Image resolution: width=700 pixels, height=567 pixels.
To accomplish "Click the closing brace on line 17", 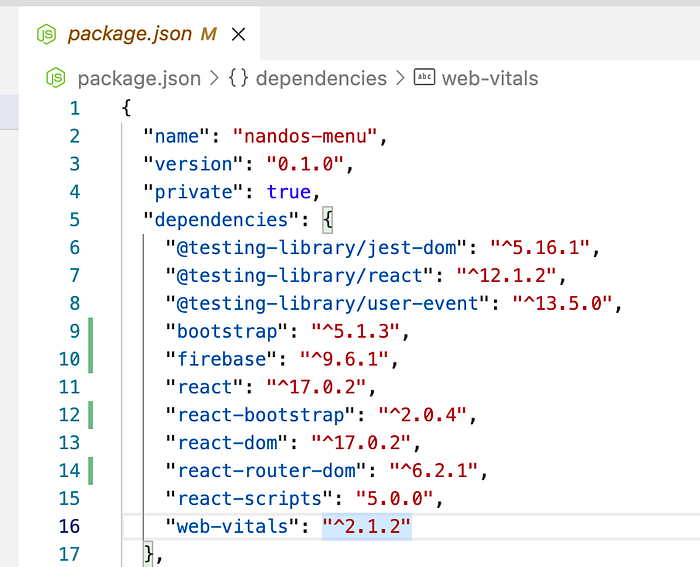I will [149, 554].
